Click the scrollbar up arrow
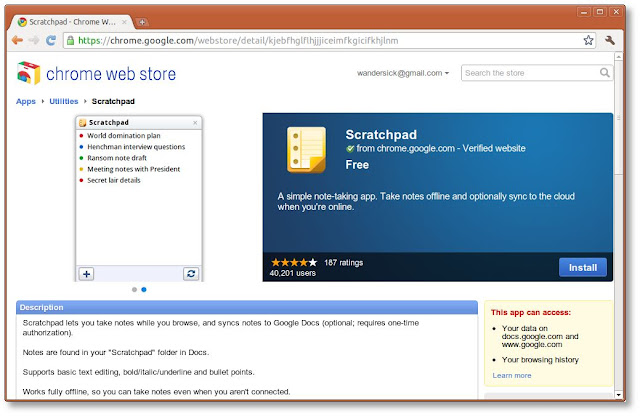This screenshot has width=640, height=416. (618, 56)
